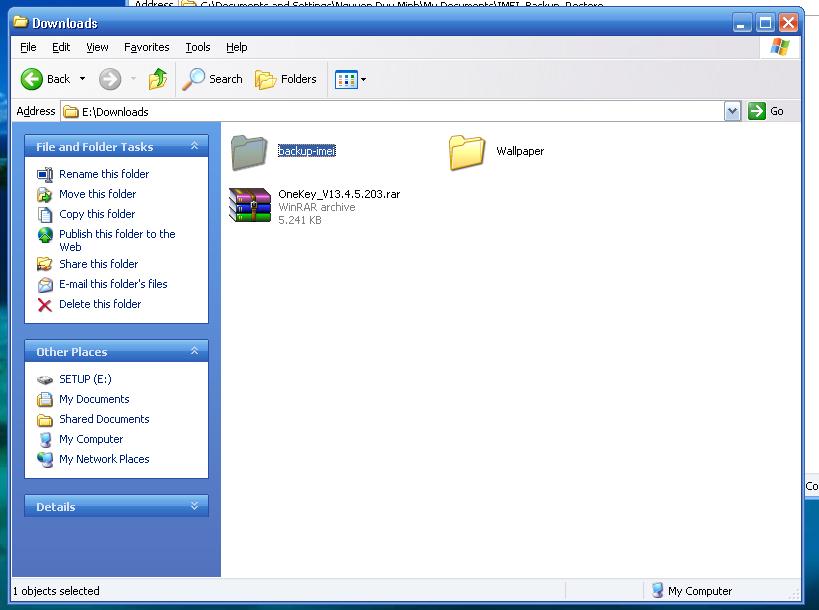
Task: Click the My Computer icon in Other Places
Action: point(45,440)
